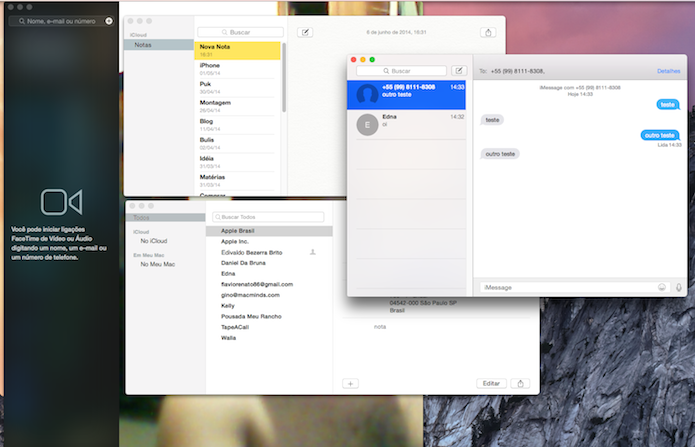Open Detalhes in the Messages conversation
This screenshot has height=447, width=695.
pos(668,71)
